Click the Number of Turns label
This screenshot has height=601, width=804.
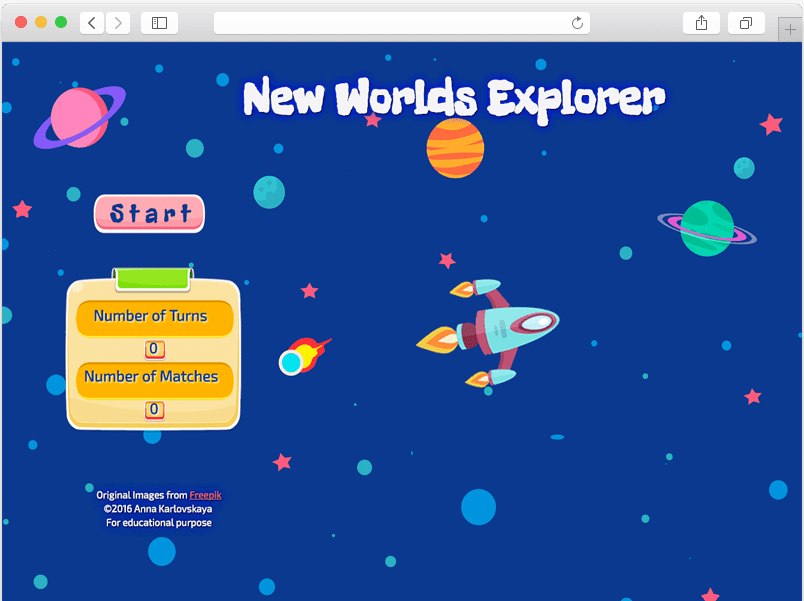(x=152, y=316)
